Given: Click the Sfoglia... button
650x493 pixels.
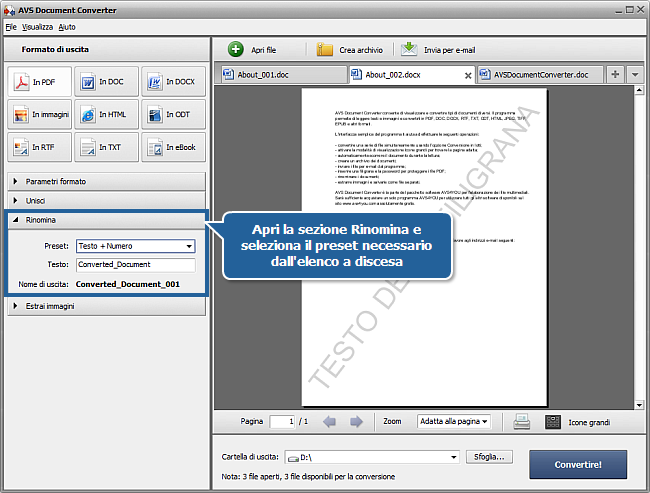Looking at the screenshot, I should tap(489, 457).
